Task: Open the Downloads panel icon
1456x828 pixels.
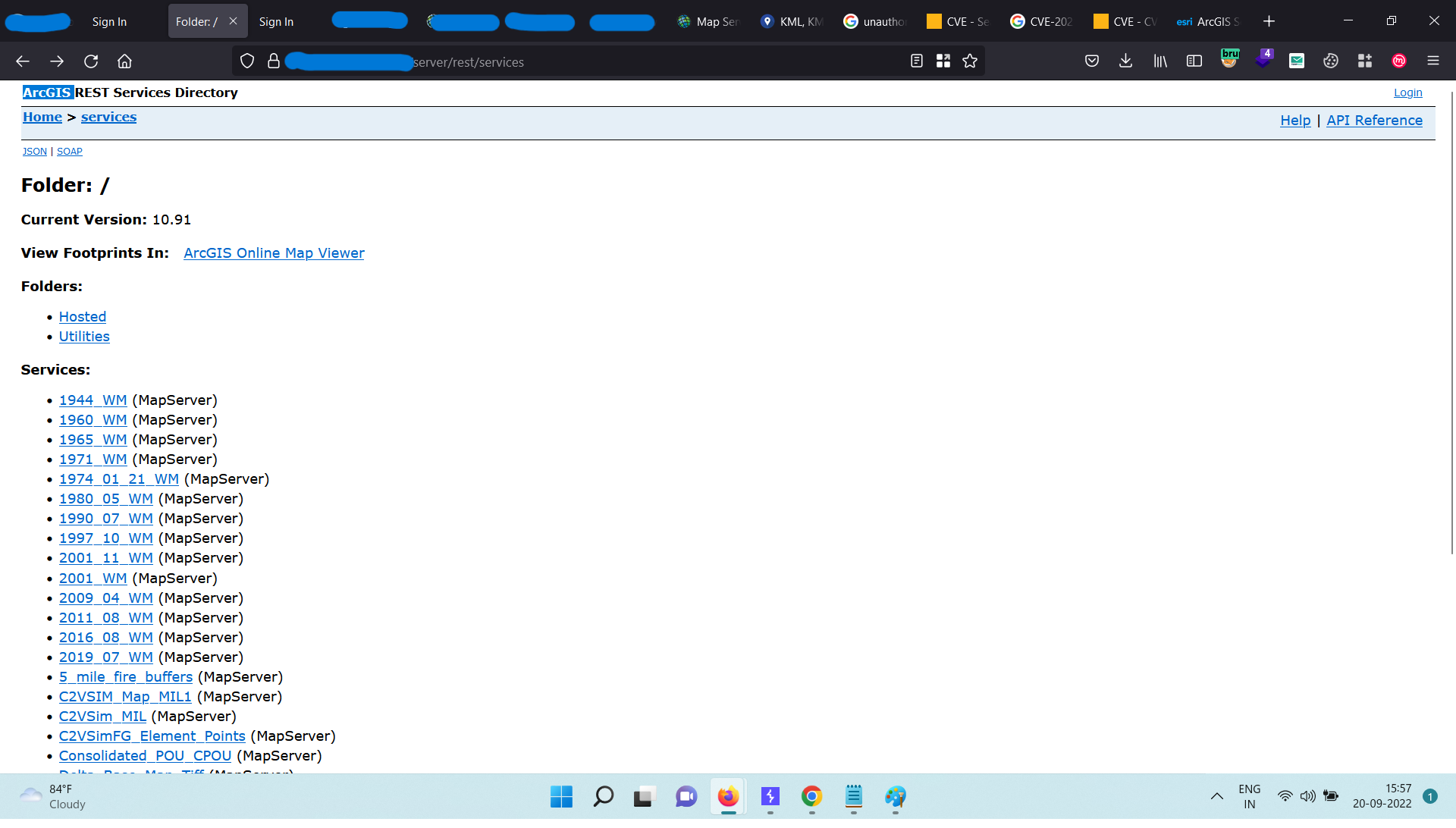Action: click(1125, 61)
